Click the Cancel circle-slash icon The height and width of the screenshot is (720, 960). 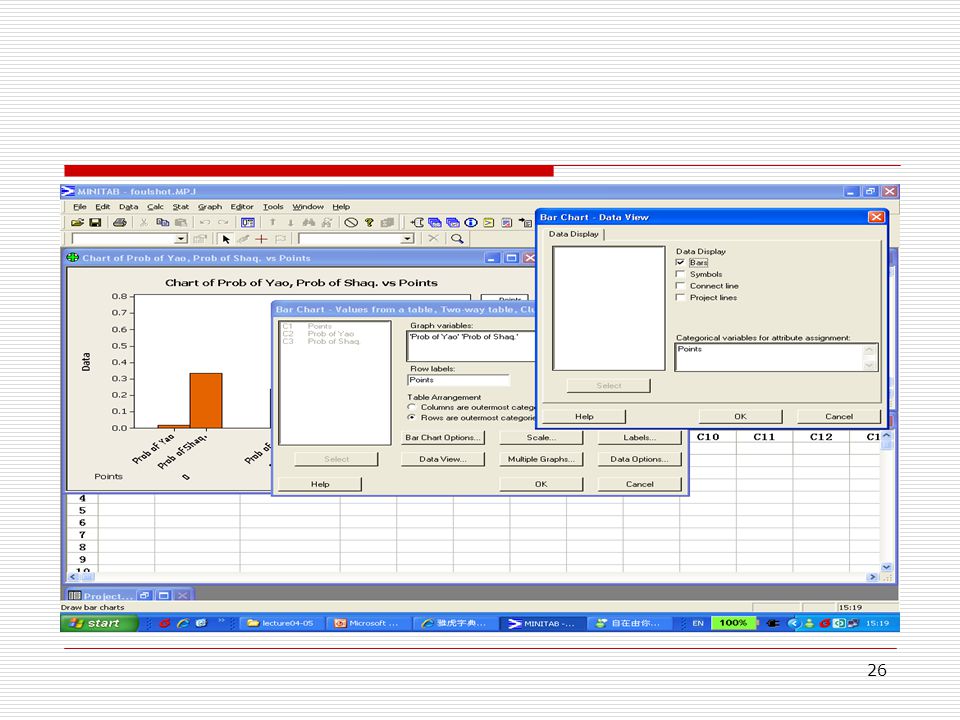[x=351, y=222]
